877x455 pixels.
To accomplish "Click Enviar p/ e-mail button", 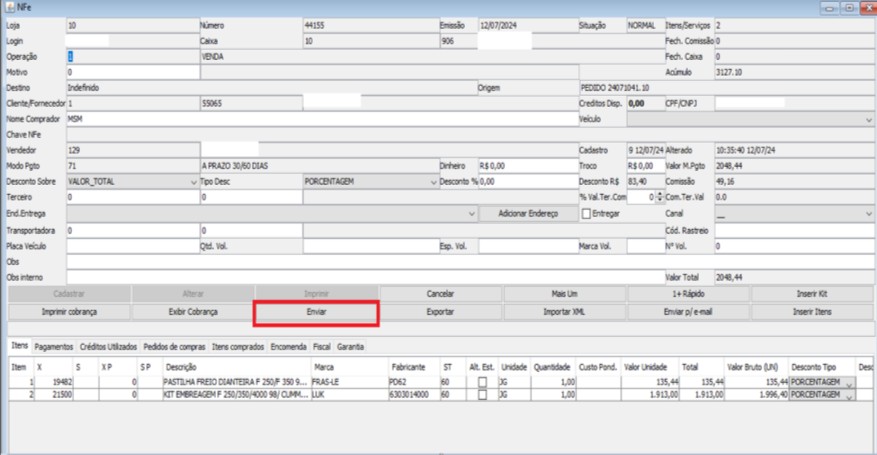I will coord(688,312).
